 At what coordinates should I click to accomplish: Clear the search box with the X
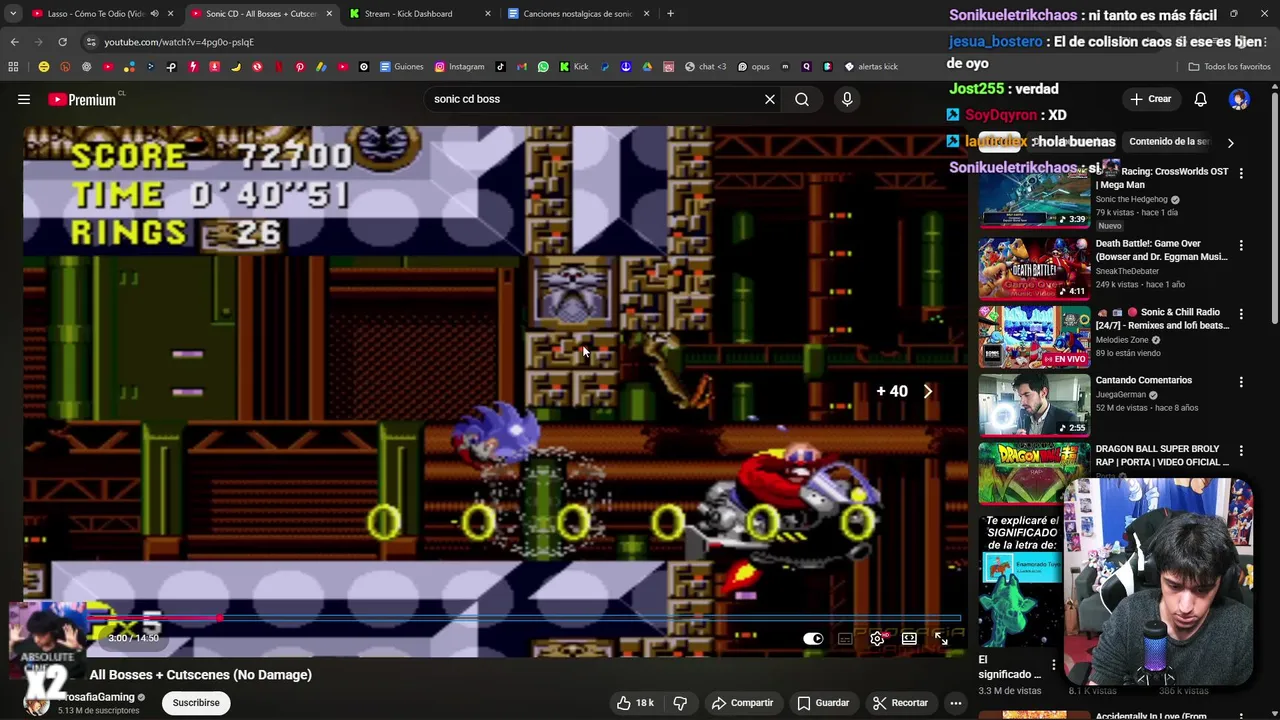point(770,99)
